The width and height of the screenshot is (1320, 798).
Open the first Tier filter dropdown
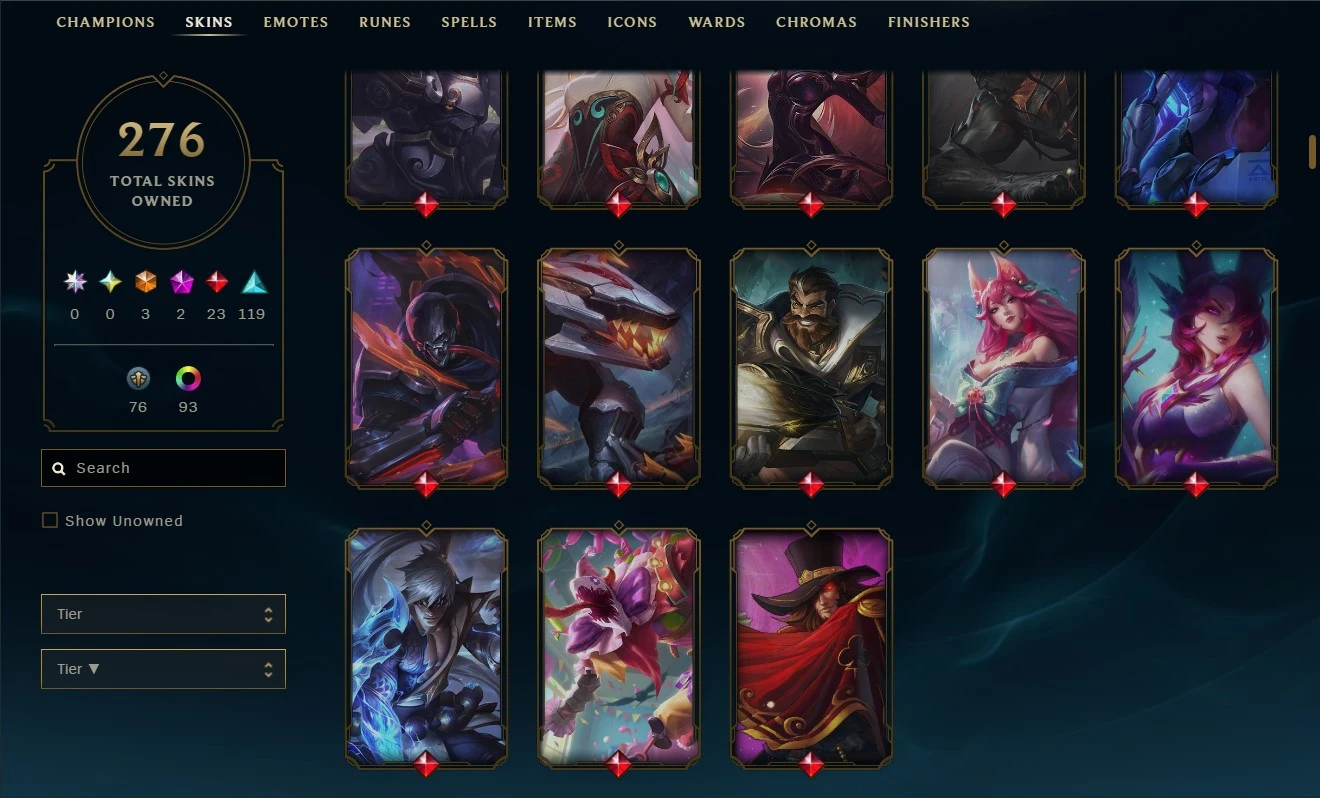[x=163, y=614]
